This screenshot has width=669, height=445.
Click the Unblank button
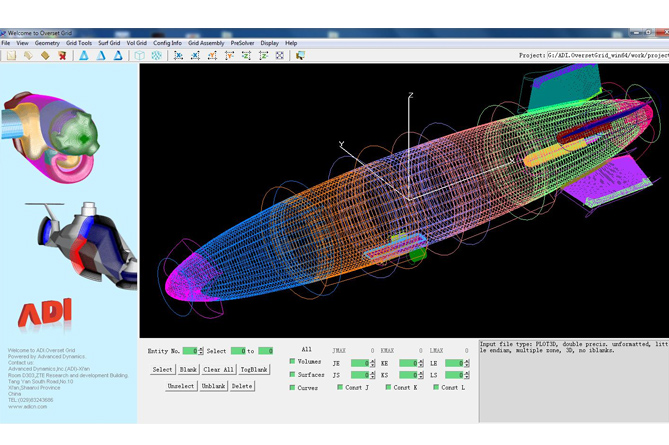tap(212, 386)
